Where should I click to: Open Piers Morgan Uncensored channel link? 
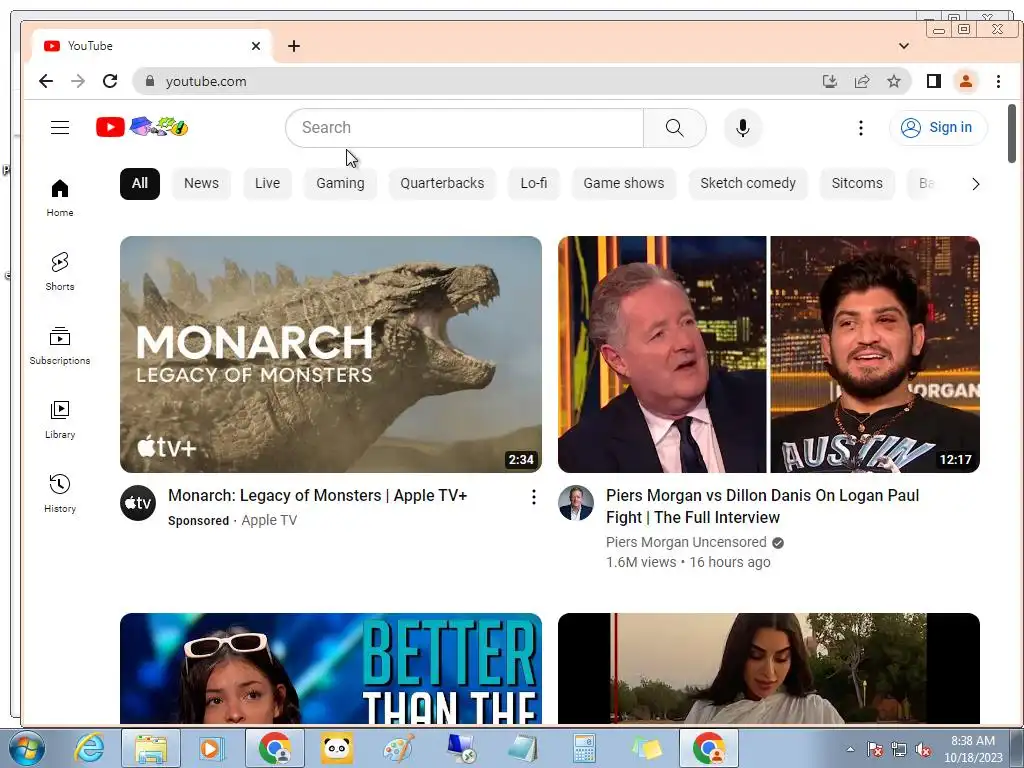(686, 542)
